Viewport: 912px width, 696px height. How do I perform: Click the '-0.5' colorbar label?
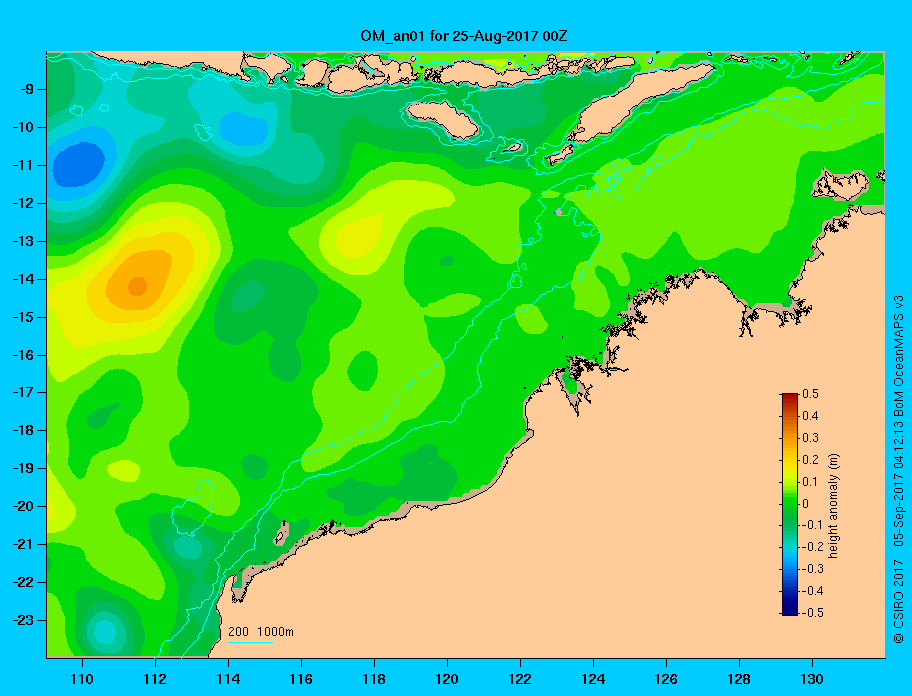tap(813, 613)
